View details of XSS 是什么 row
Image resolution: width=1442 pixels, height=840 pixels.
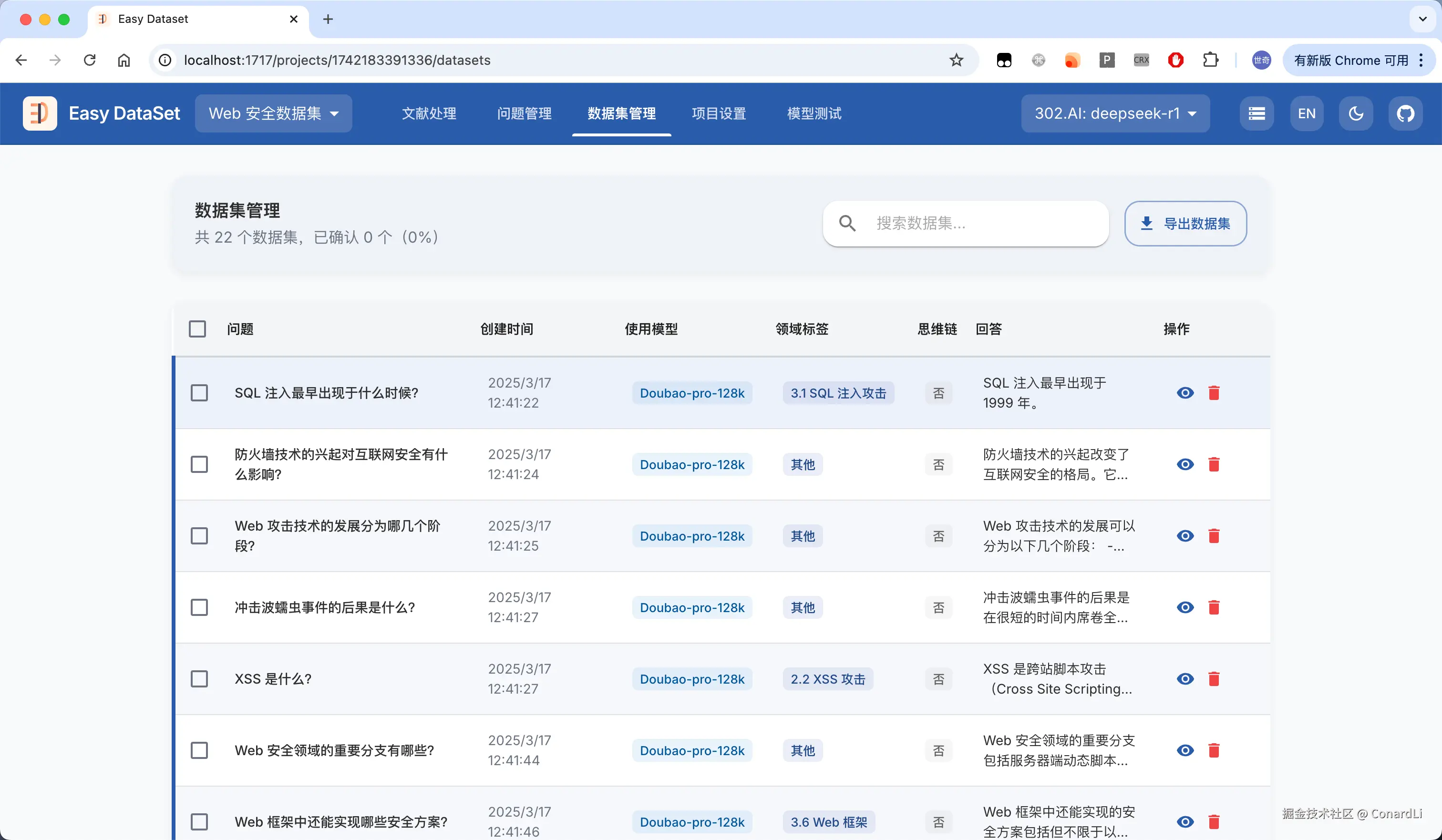[1185, 679]
